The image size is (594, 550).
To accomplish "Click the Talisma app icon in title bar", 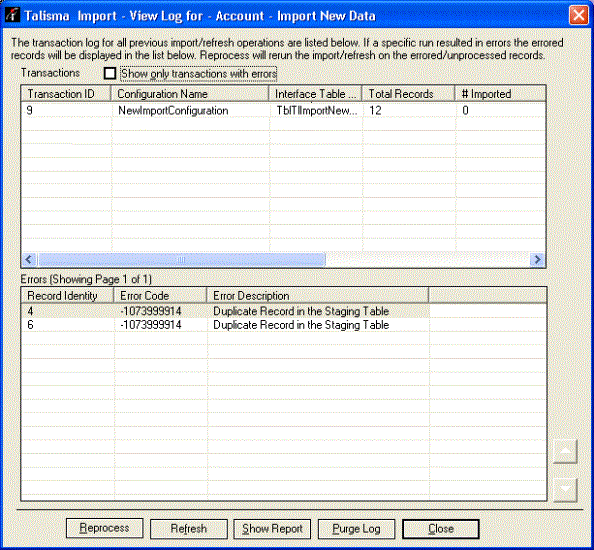I will [12, 15].
